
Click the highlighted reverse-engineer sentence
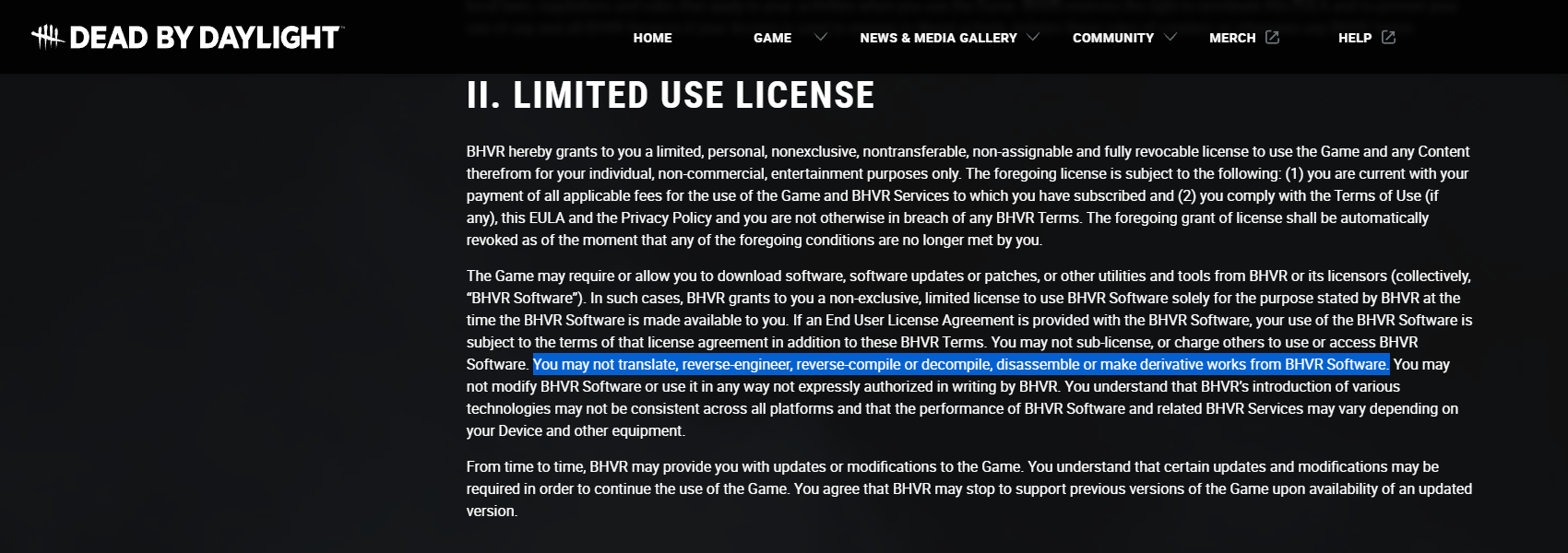(x=960, y=364)
